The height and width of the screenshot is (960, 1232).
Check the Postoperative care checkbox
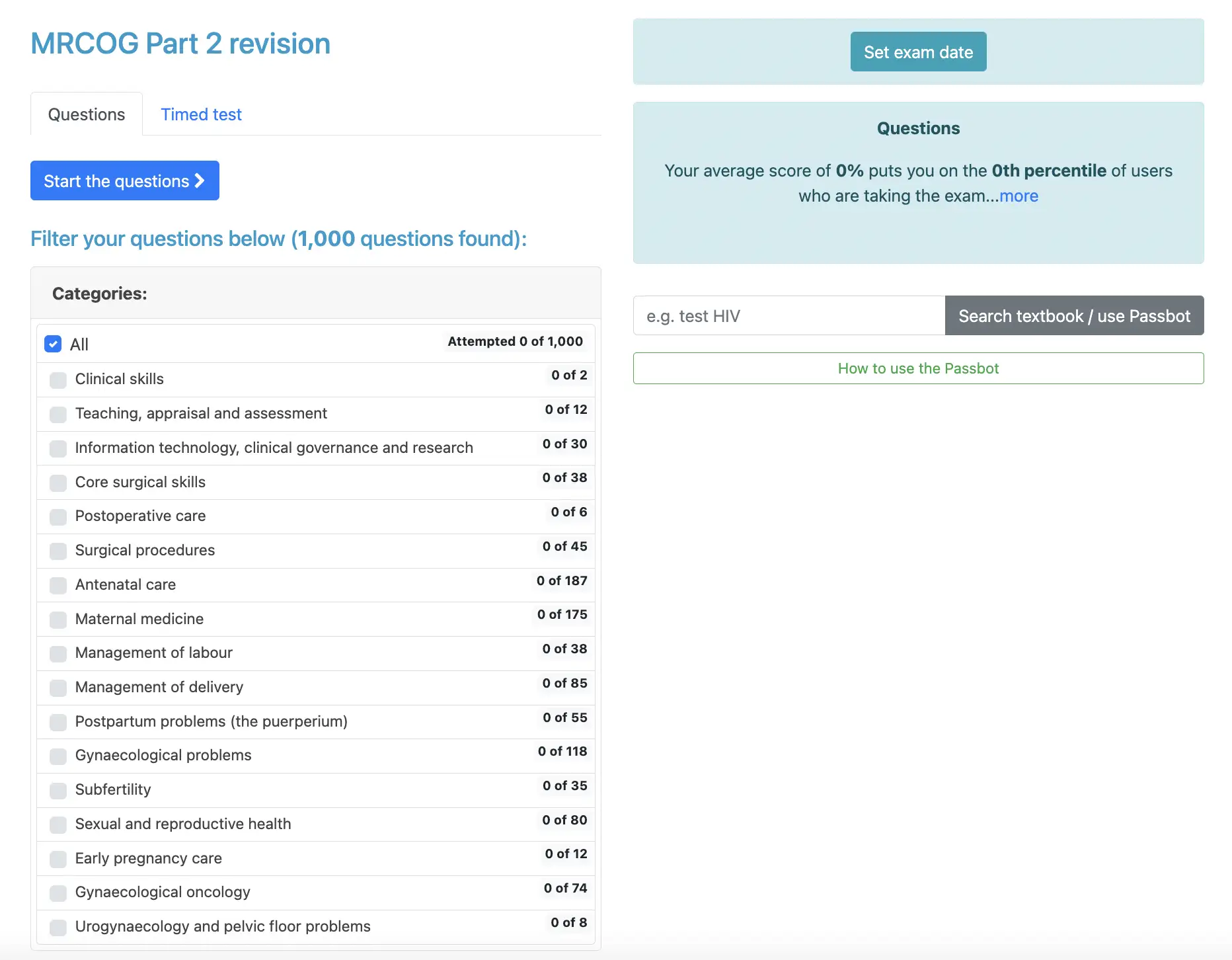(58, 517)
